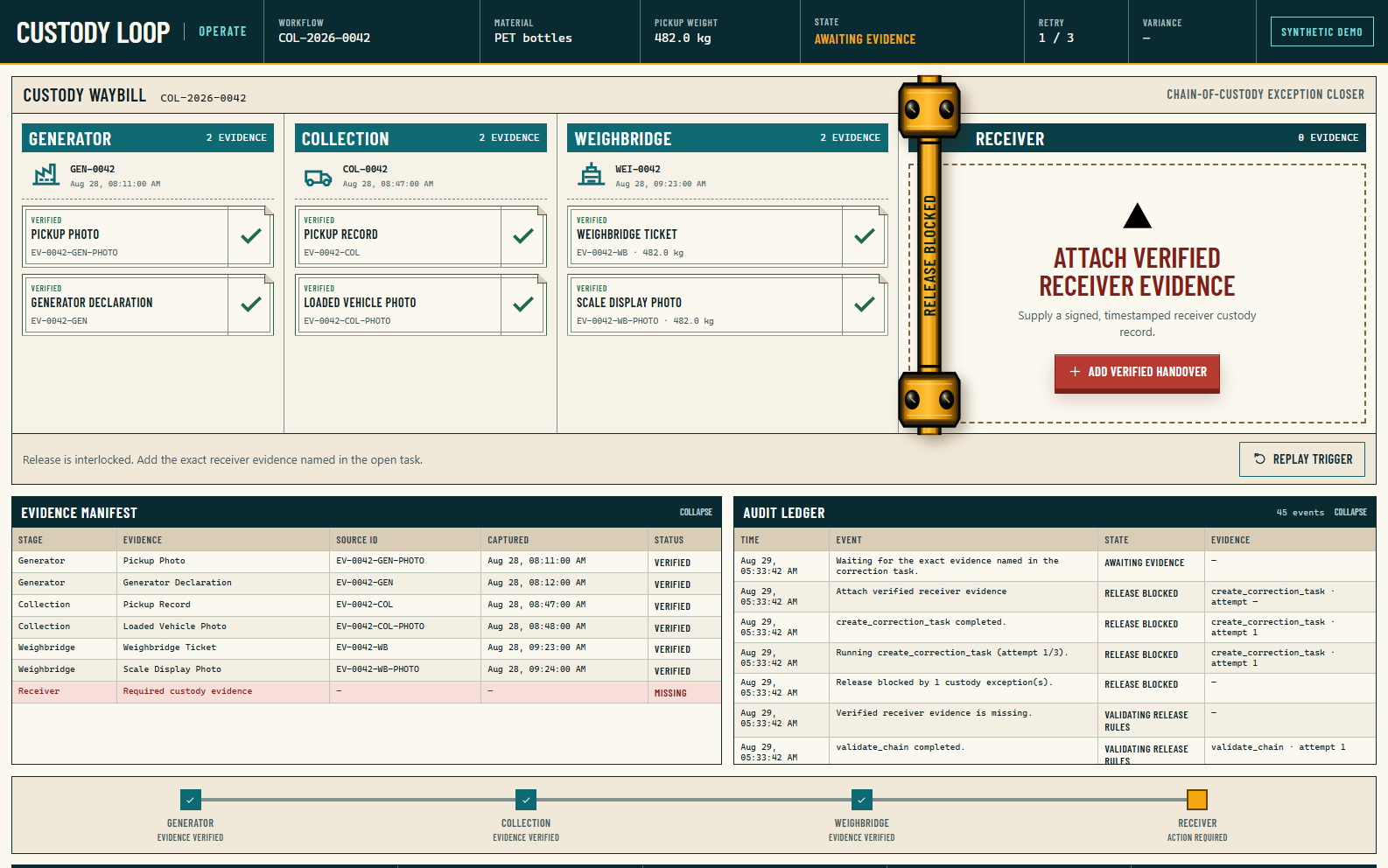Open the Pickup Photo evidence card

[x=148, y=236]
